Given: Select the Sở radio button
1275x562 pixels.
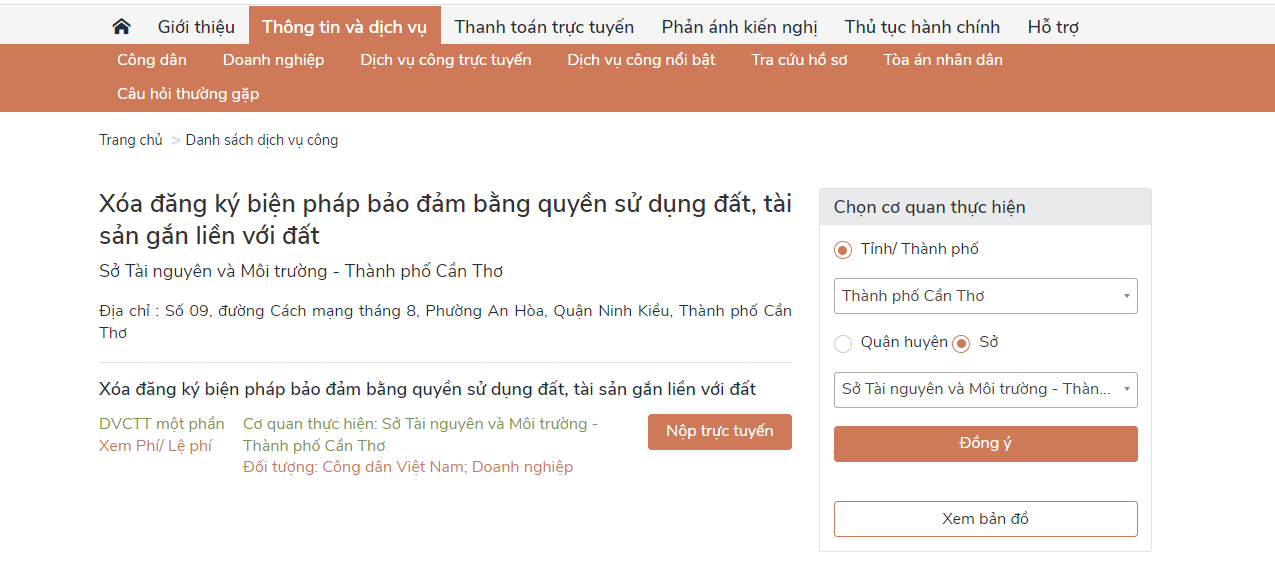Looking at the screenshot, I should coord(961,343).
